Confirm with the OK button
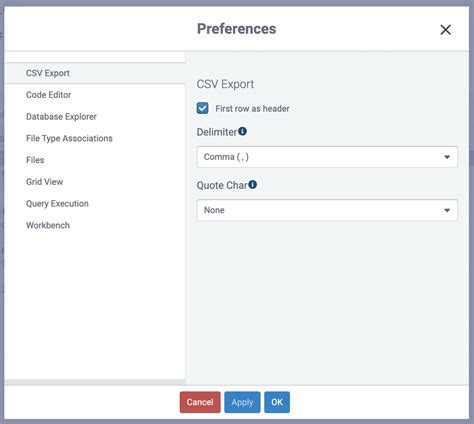This screenshot has height=424, width=474. tap(277, 402)
